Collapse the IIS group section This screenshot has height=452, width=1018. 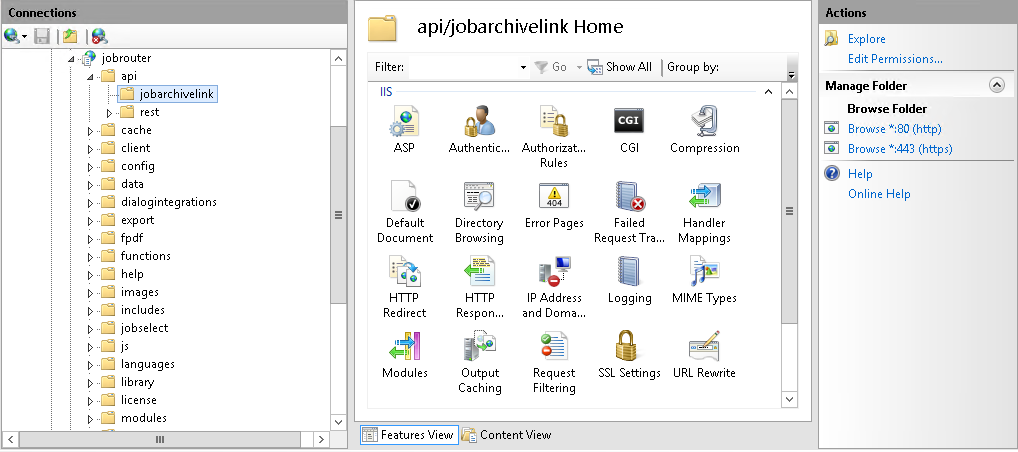(x=768, y=92)
